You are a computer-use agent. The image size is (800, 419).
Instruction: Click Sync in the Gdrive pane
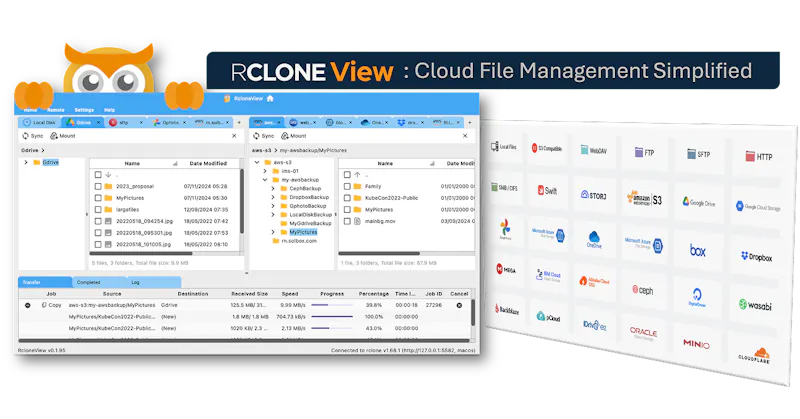pos(33,136)
